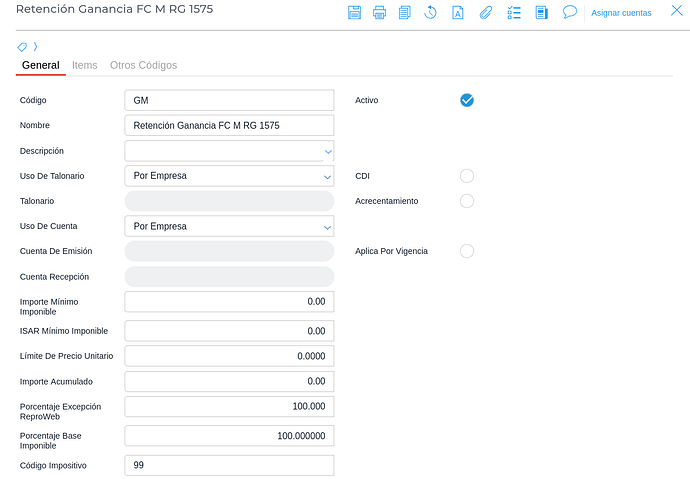Enable Aplica Por Vigencia

coord(466,251)
